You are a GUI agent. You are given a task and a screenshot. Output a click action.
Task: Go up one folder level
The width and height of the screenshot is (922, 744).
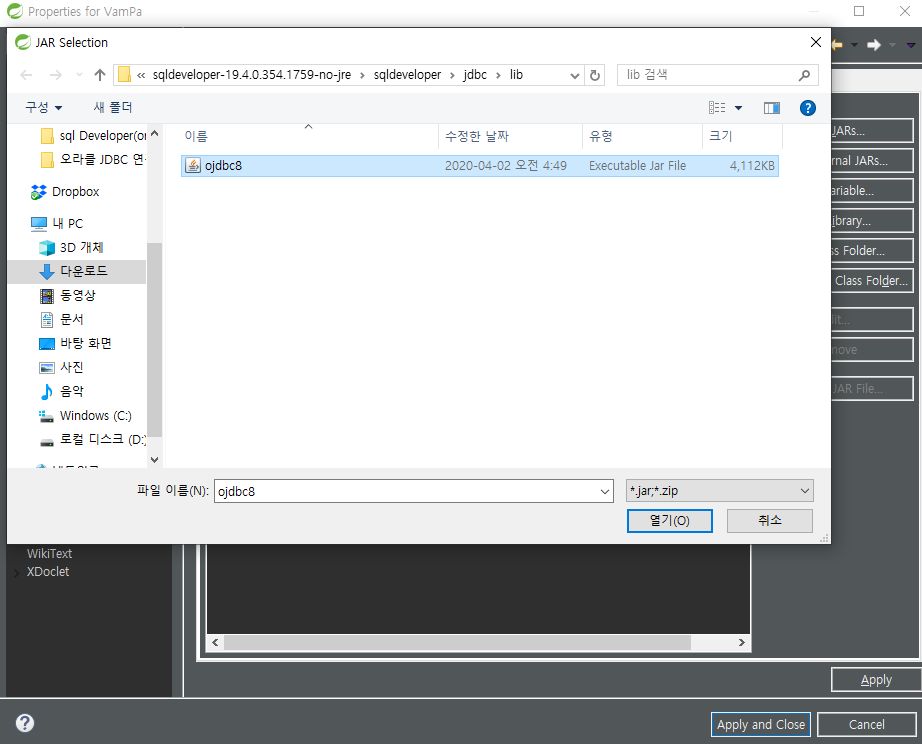(x=99, y=75)
